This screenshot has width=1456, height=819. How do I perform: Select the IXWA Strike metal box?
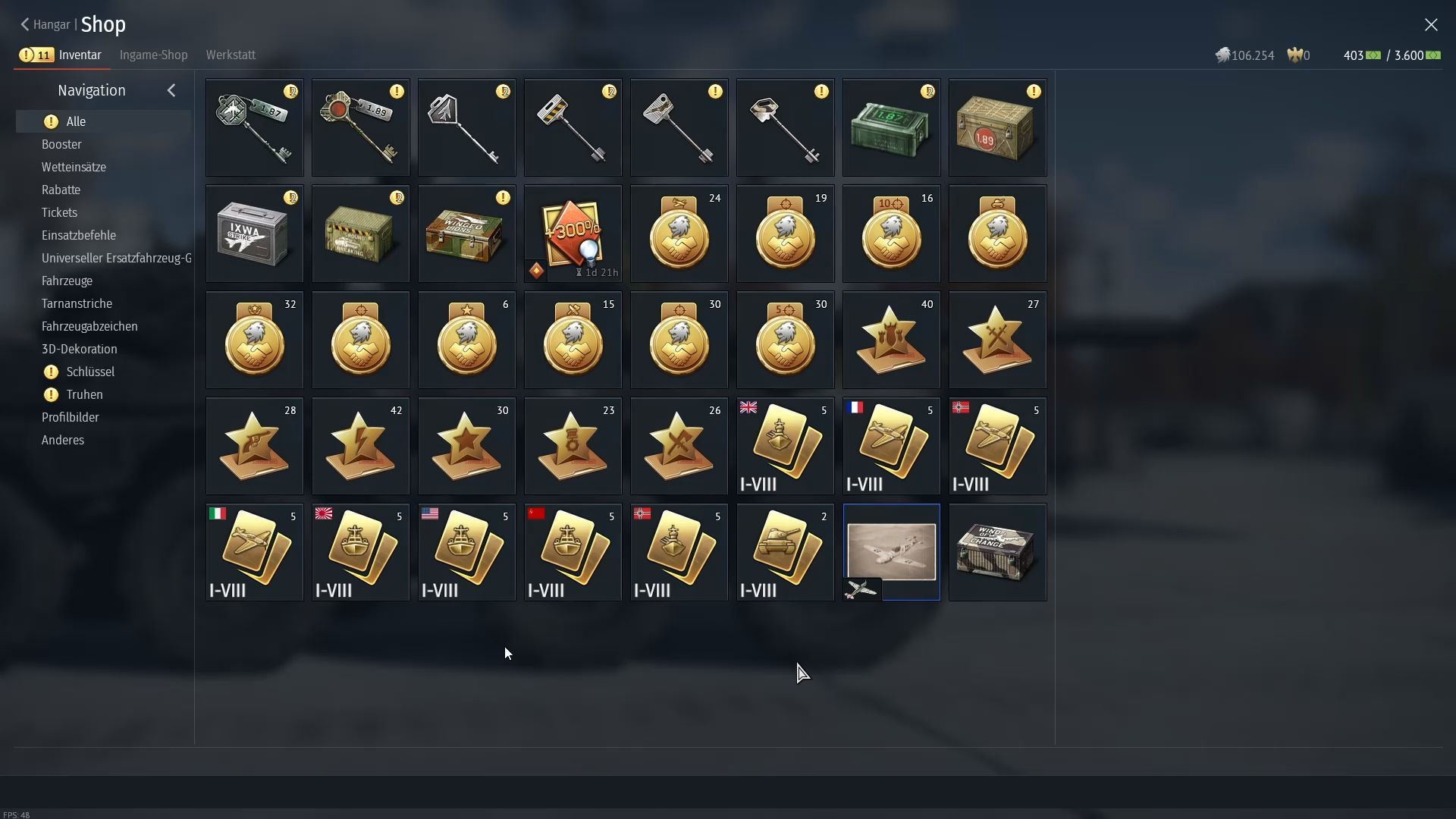click(x=254, y=234)
